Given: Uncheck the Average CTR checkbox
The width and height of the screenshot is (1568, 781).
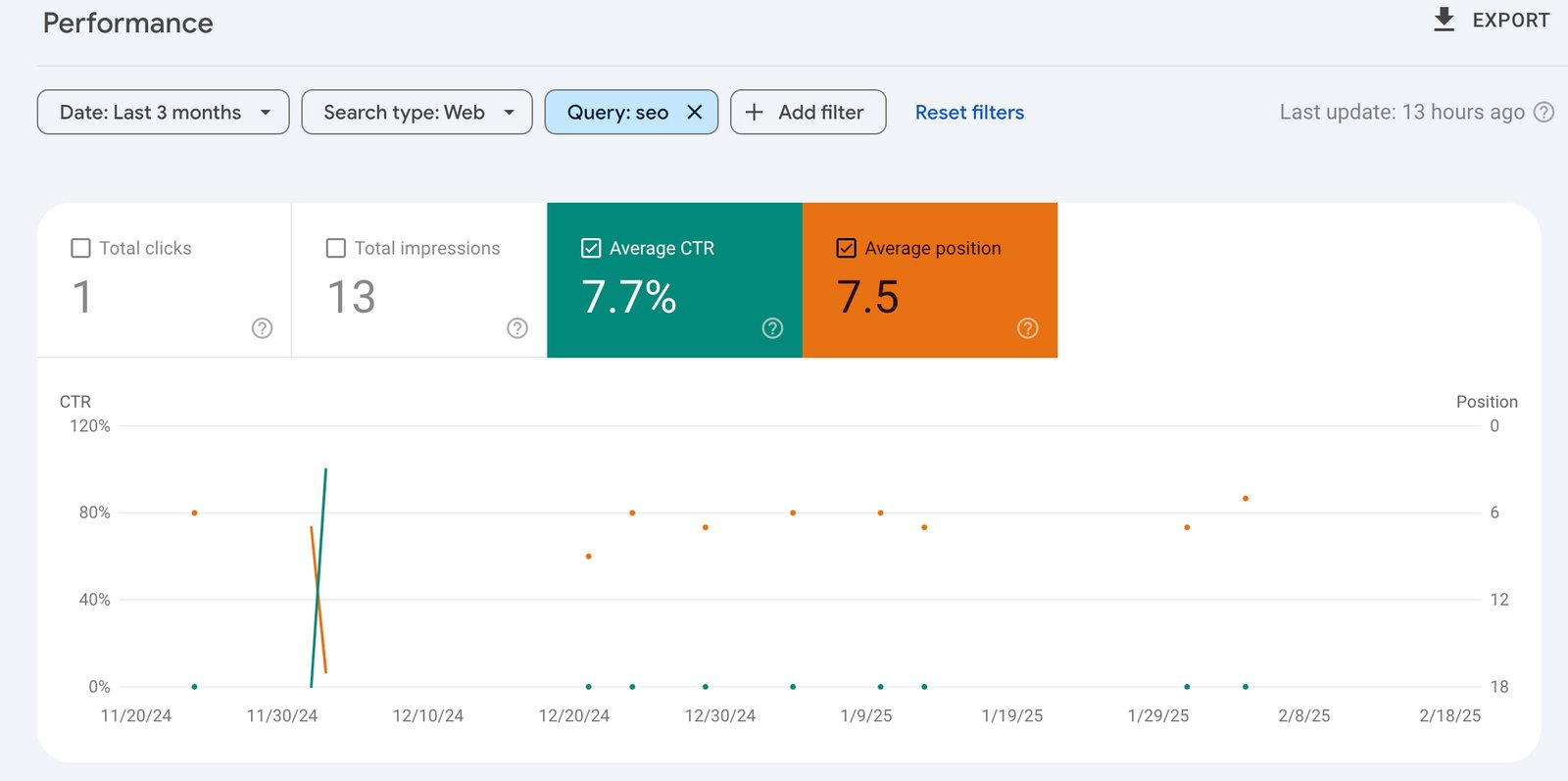Looking at the screenshot, I should pyautogui.click(x=591, y=248).
